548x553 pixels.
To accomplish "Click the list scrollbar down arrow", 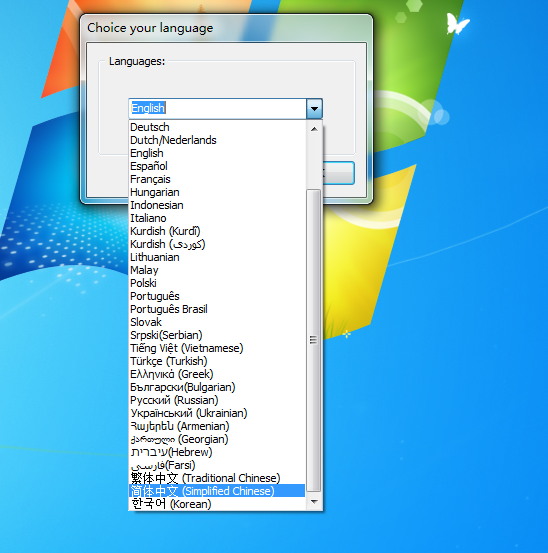I will click(314, 501).
